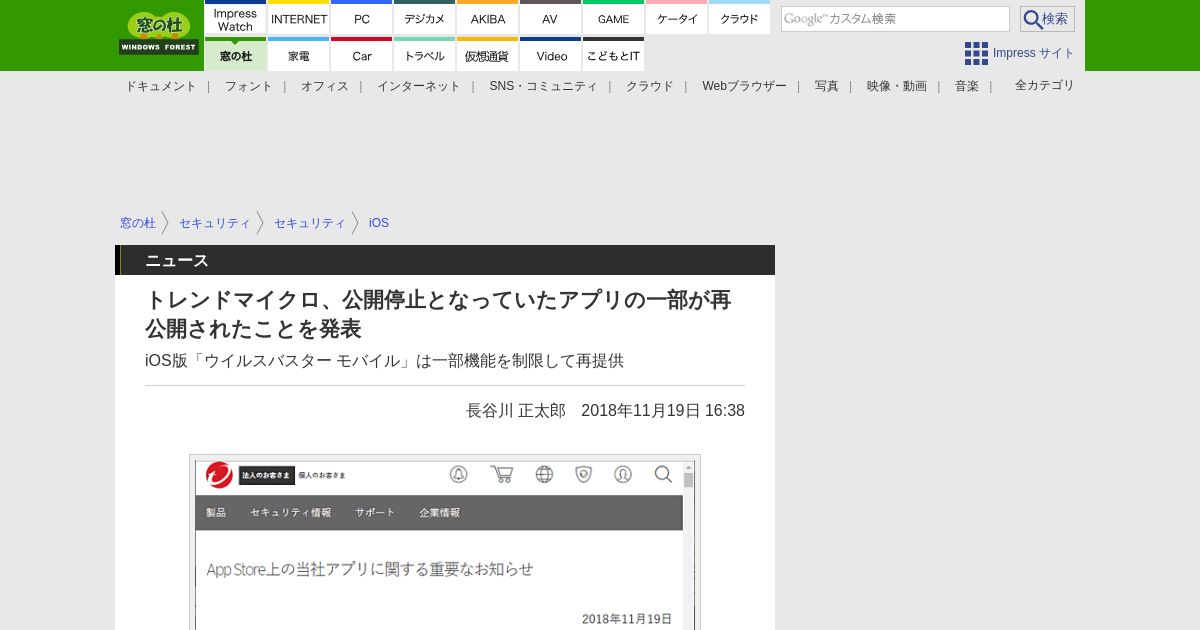Open the article screenshot thumbnail
The height and width of the screenshot is (630, 1200).
(x=445, y=543)
